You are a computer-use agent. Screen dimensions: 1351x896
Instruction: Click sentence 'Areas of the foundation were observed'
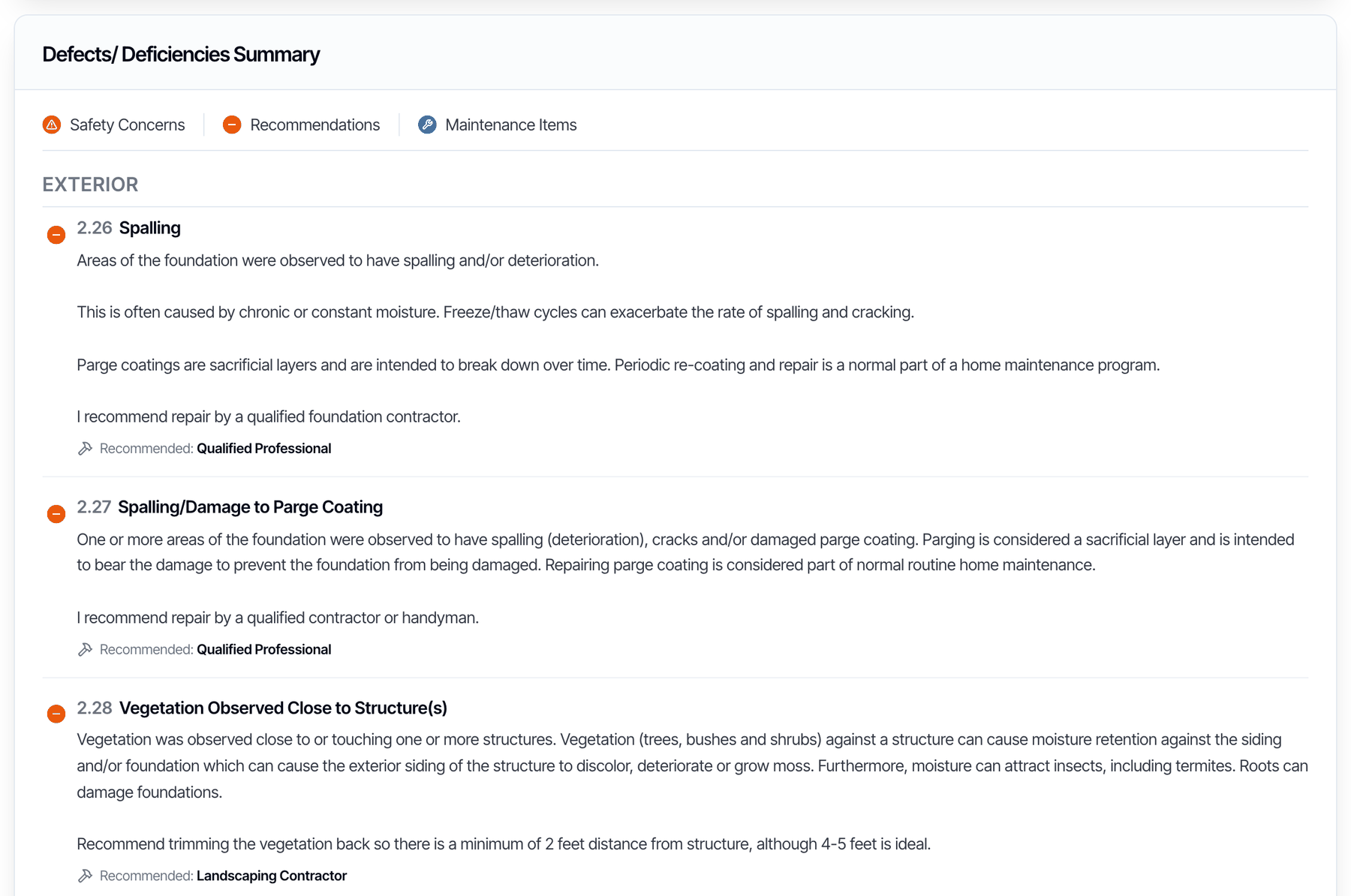pos(338,260)
